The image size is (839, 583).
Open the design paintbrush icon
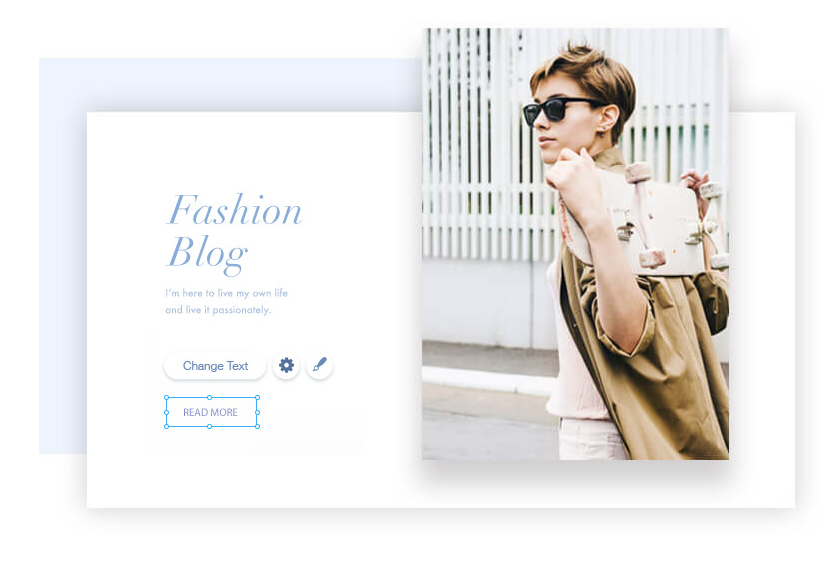pyautogui.click(x=319, y=366)
